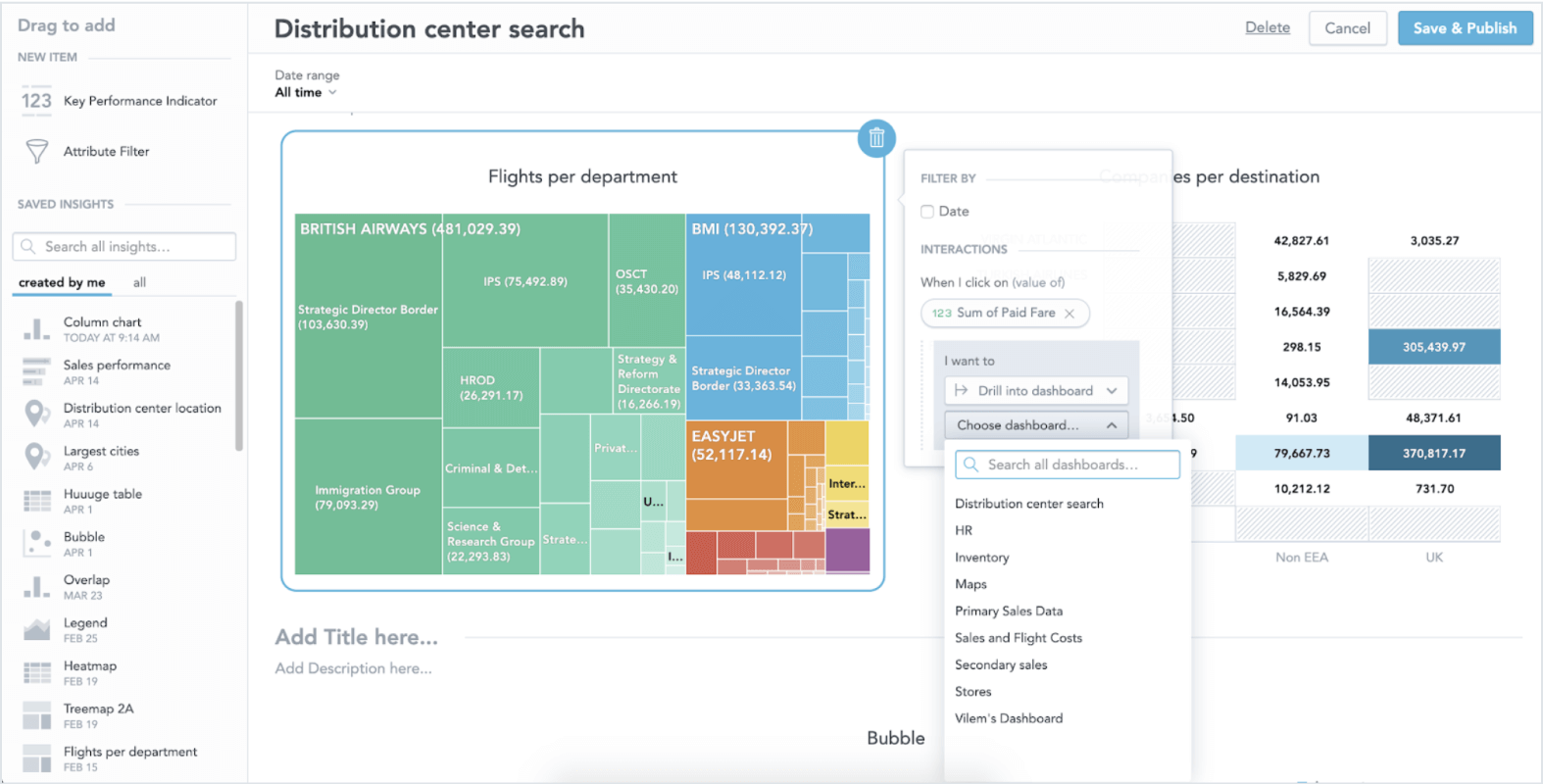This screenshot has width=1543, height=784.
Task: Click the Sum of Paid Fare tag
Action: [1005, 314]
